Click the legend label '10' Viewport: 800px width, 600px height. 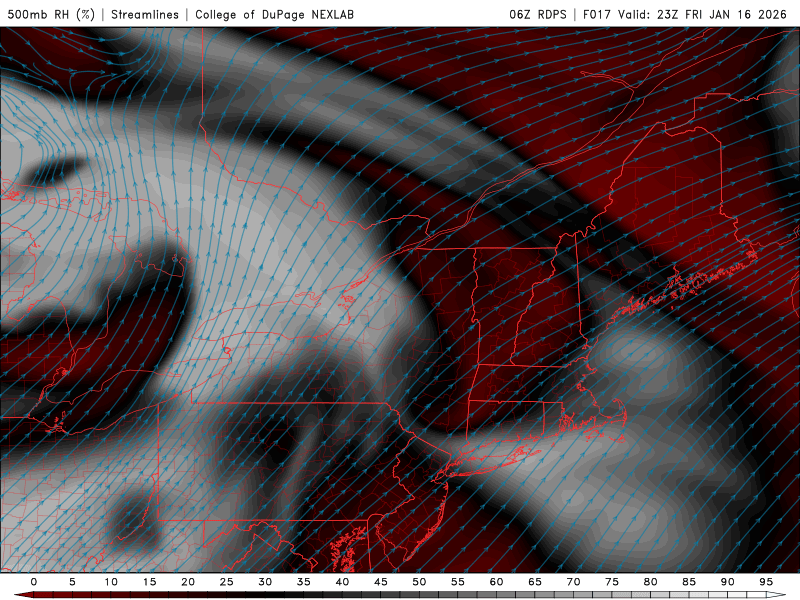click(111, 582)
